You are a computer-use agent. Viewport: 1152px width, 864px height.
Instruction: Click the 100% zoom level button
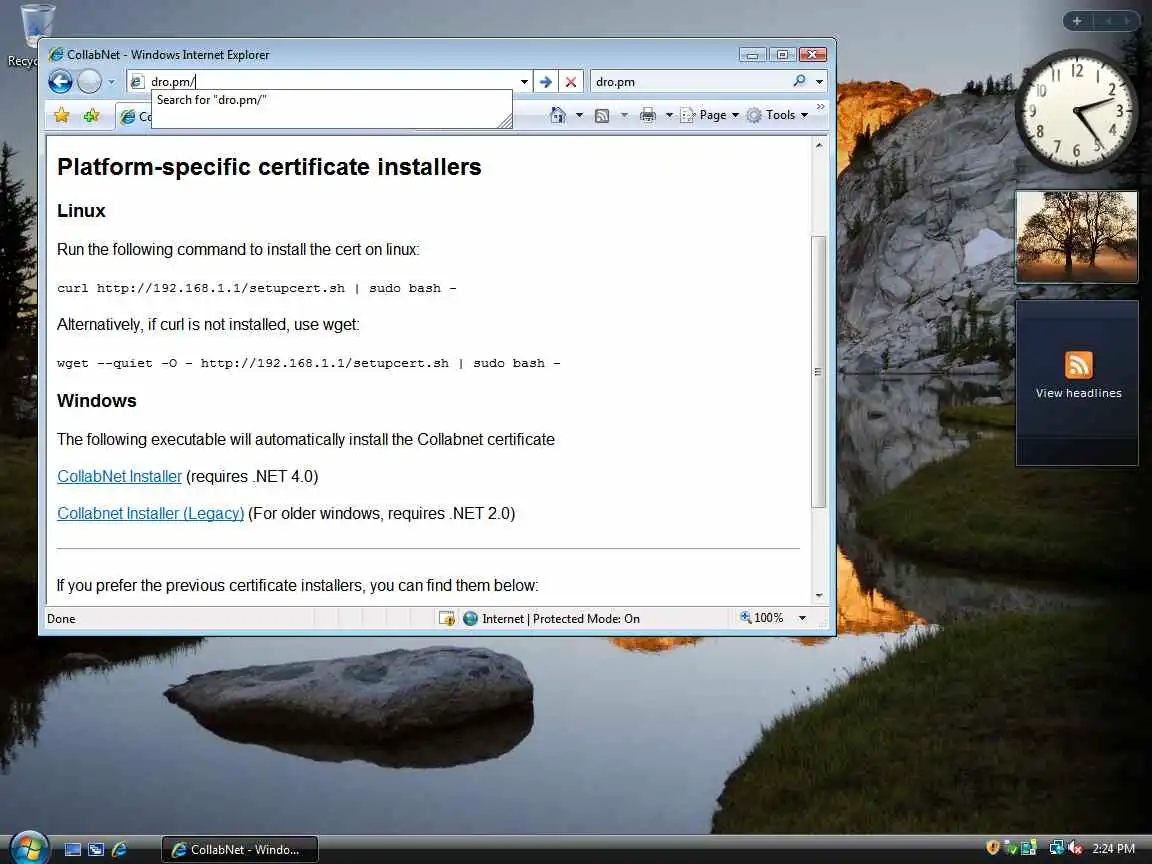[x=762, y=618]
